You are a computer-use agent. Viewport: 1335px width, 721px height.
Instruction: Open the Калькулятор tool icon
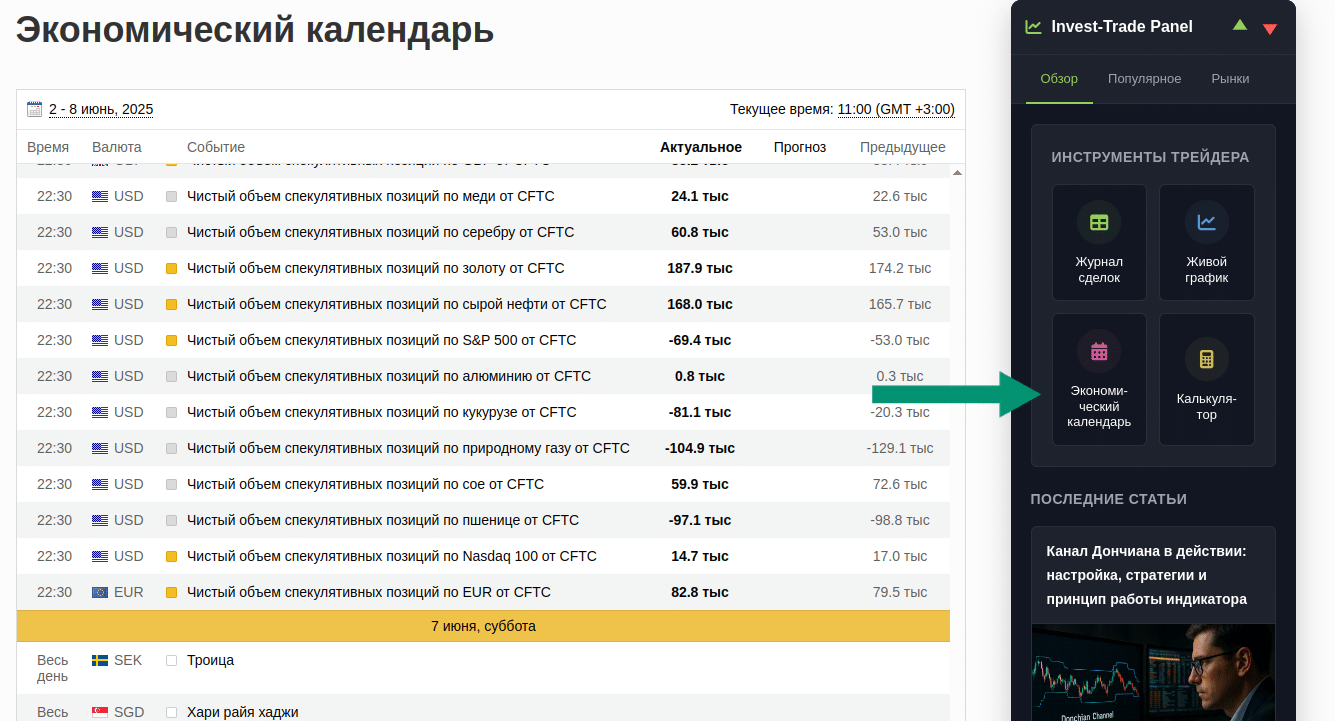[x=1206, y=359]
